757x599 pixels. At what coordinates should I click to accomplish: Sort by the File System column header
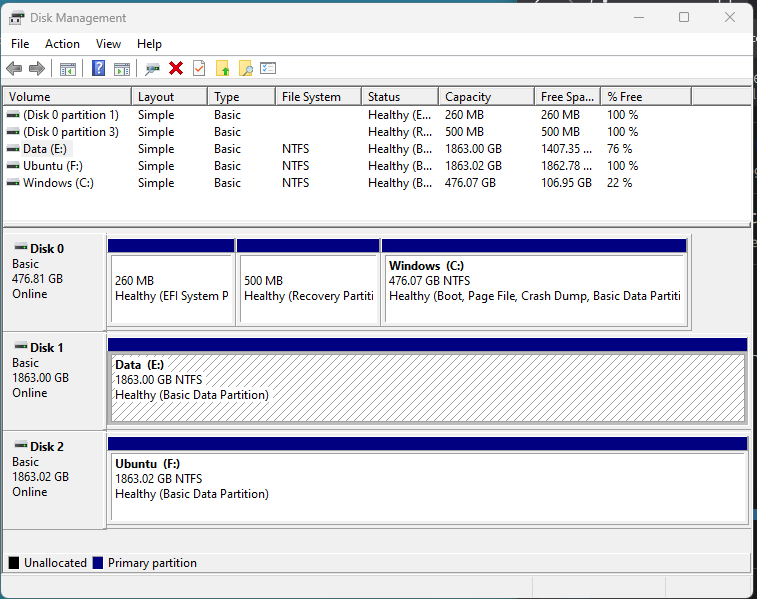point(319,97)
